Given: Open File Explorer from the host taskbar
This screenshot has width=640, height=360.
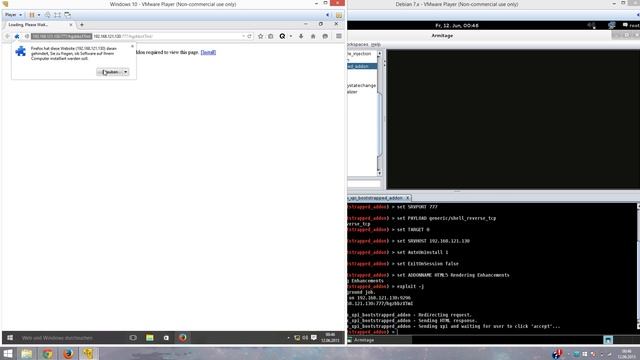Looking at the screenshot, I should 27,353.
